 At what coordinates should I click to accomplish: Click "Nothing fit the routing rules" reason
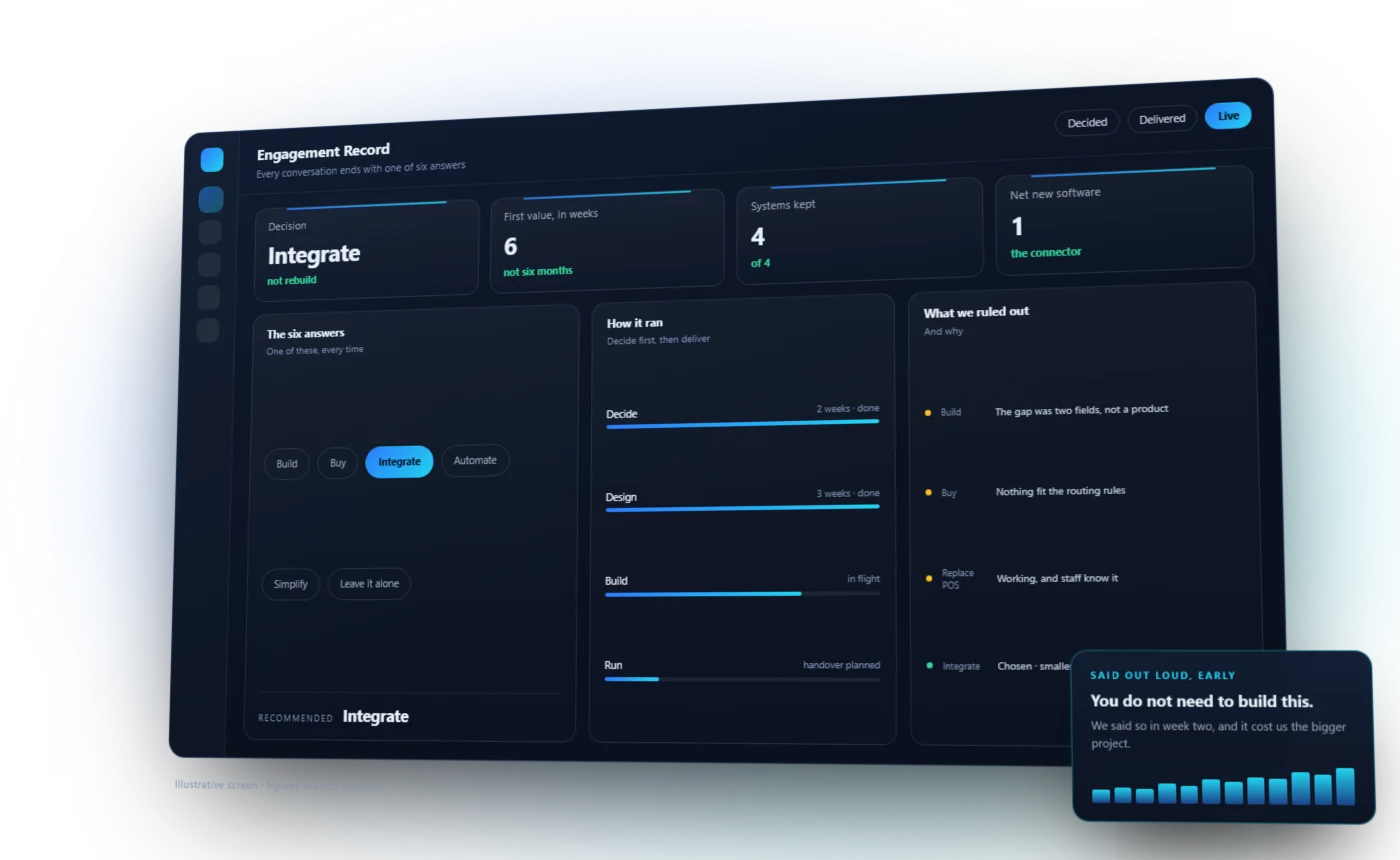pyautogui.click(x=1061, y=491)
